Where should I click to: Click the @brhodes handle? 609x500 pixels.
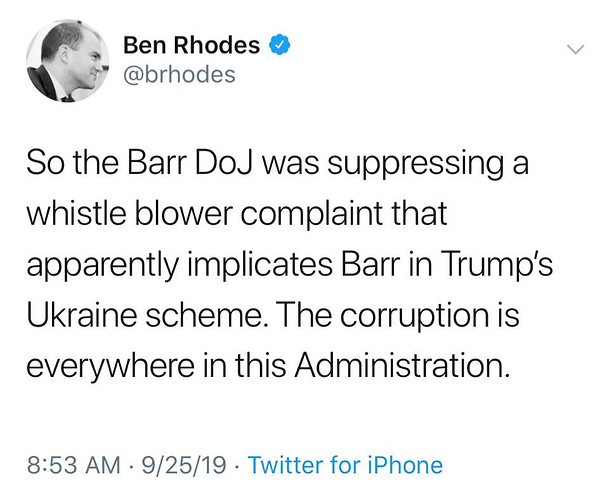pyautogui.click(x=178, y=74)
